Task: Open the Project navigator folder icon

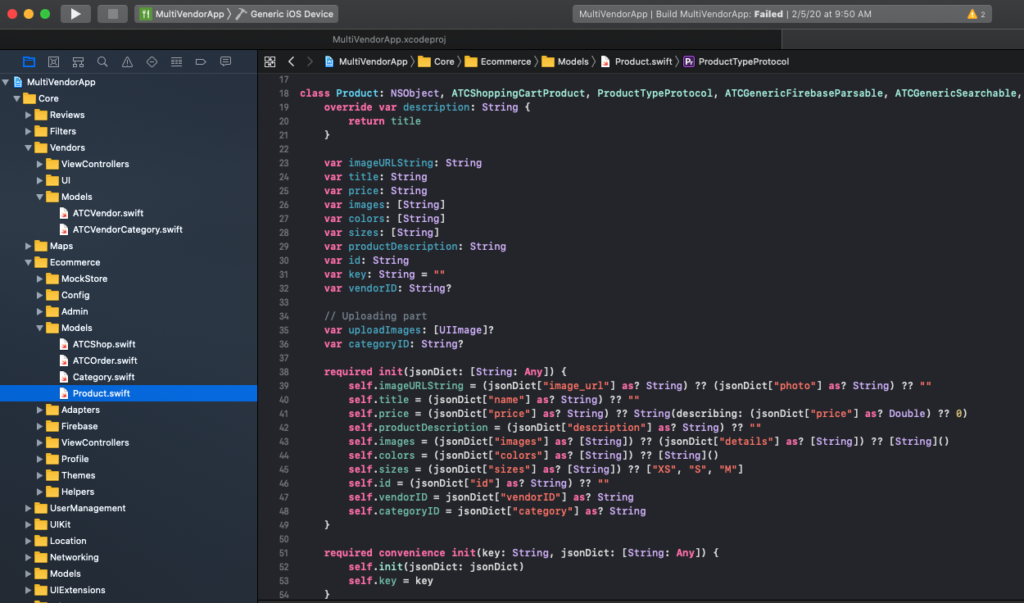Action: click(29, 61)
